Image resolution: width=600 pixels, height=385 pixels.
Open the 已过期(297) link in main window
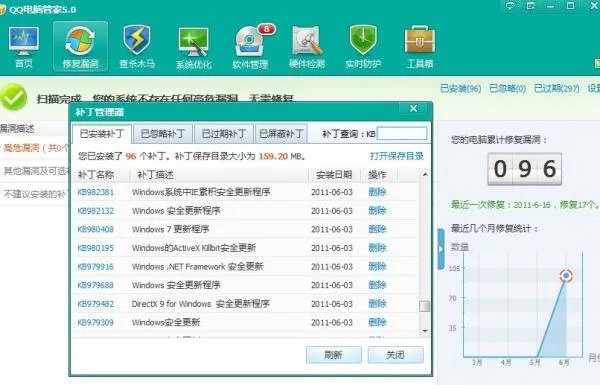pos(556,89)
